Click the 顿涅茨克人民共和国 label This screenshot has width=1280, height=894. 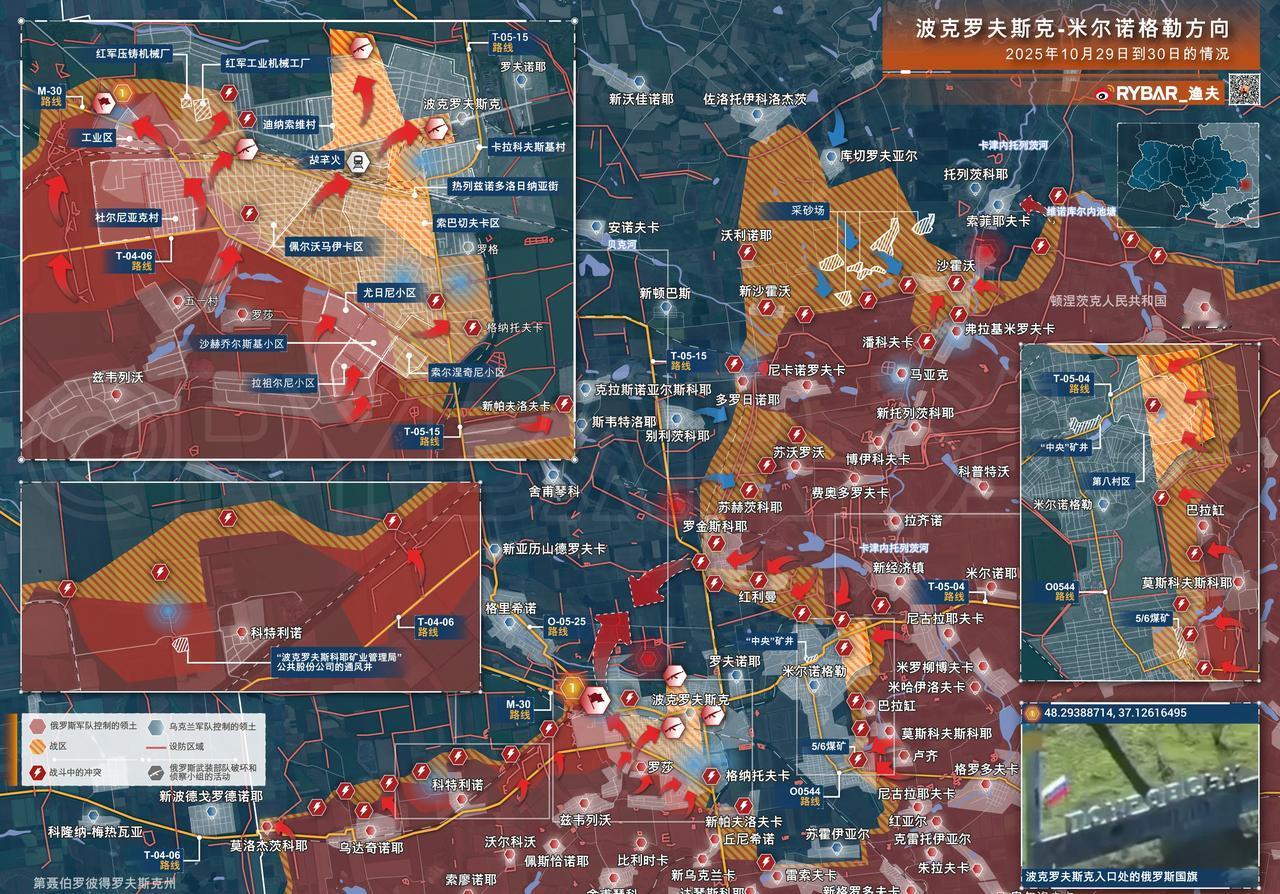tap(1108, 300)
